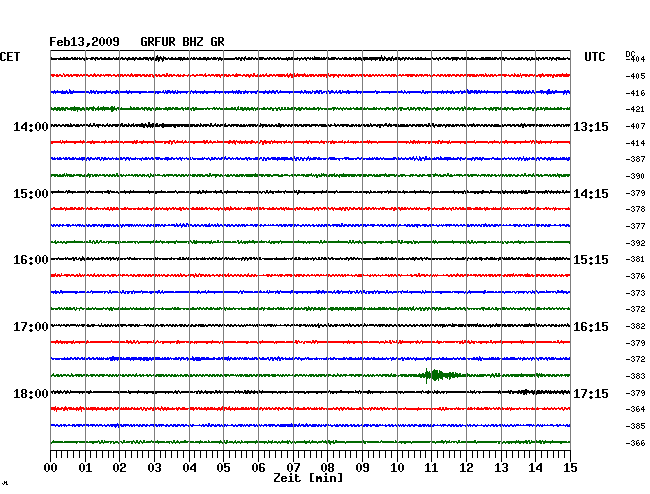650x494 pixels.
Task: Select minute tick label 01
Action: (x=85, y=467)
